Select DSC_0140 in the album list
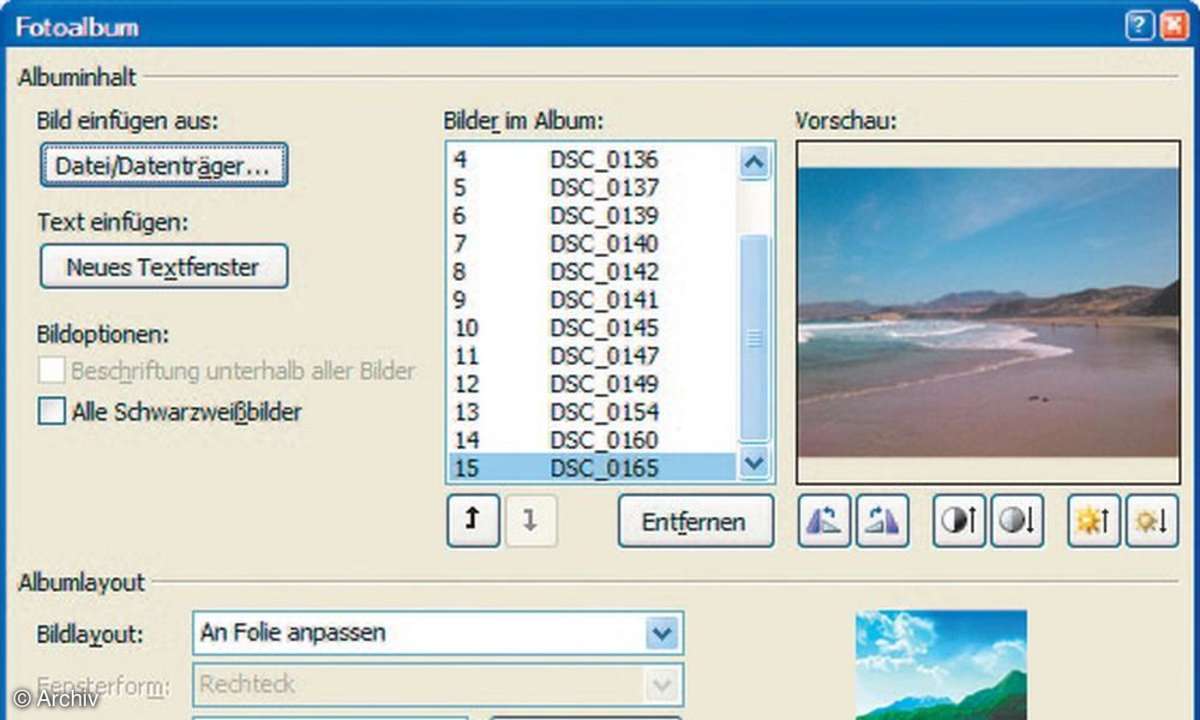This screenshot has width=1200, height=720. point(593,243)
